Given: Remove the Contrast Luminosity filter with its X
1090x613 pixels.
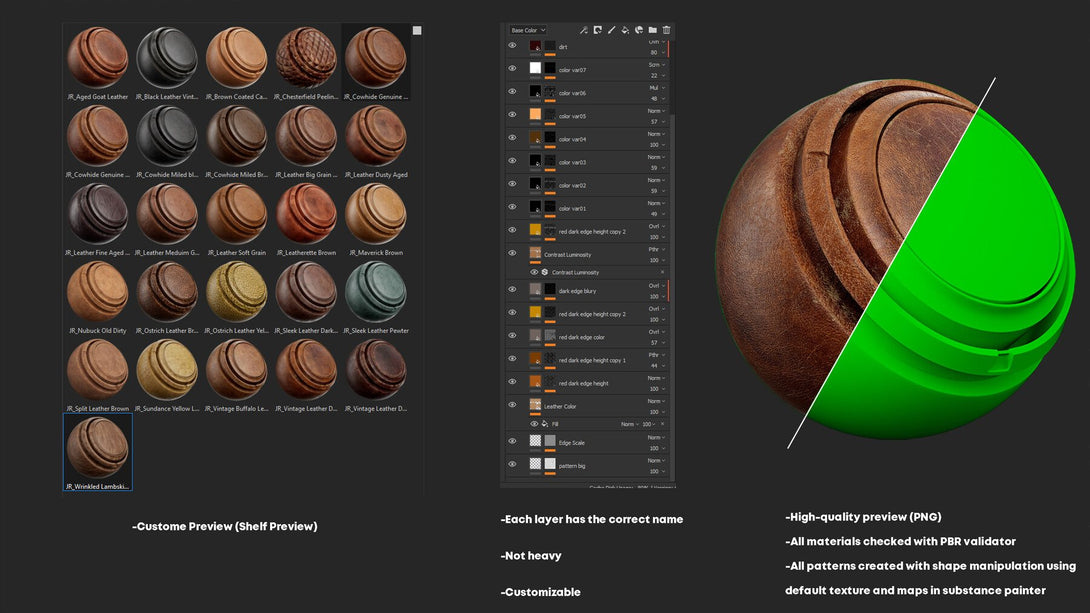Looking at the screenshot, I should tap(662, 272).
